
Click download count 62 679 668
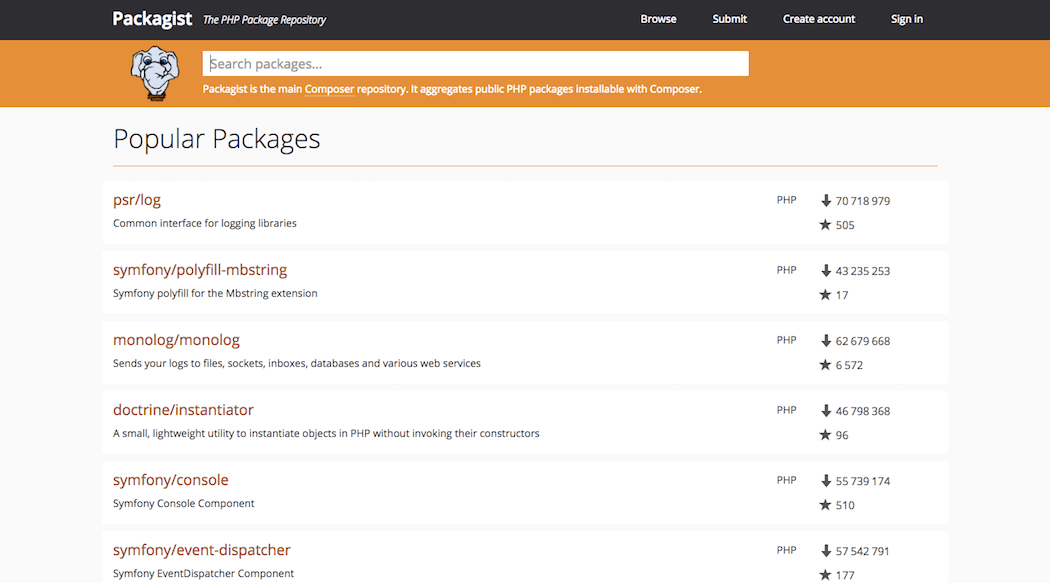coord(862,341)
